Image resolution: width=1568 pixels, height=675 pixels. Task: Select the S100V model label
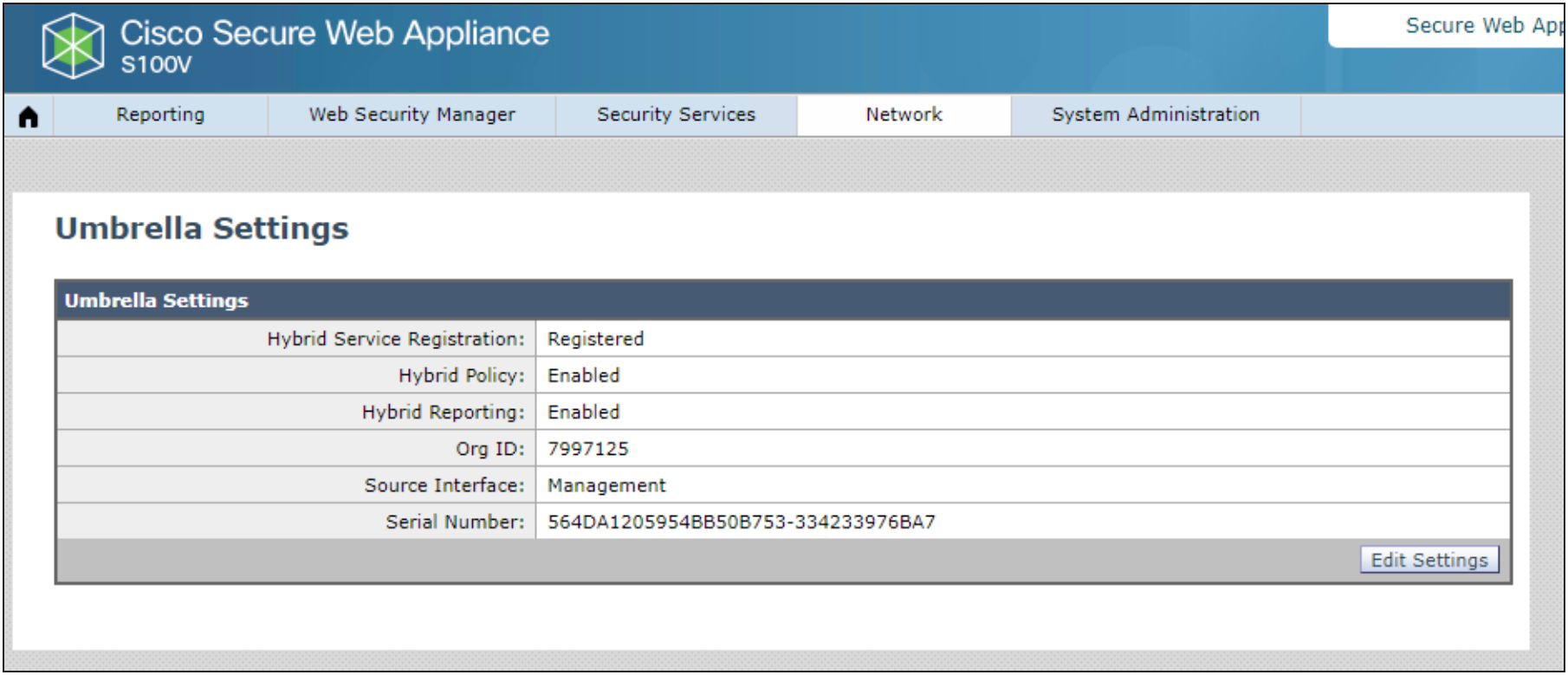pos(156,65)
